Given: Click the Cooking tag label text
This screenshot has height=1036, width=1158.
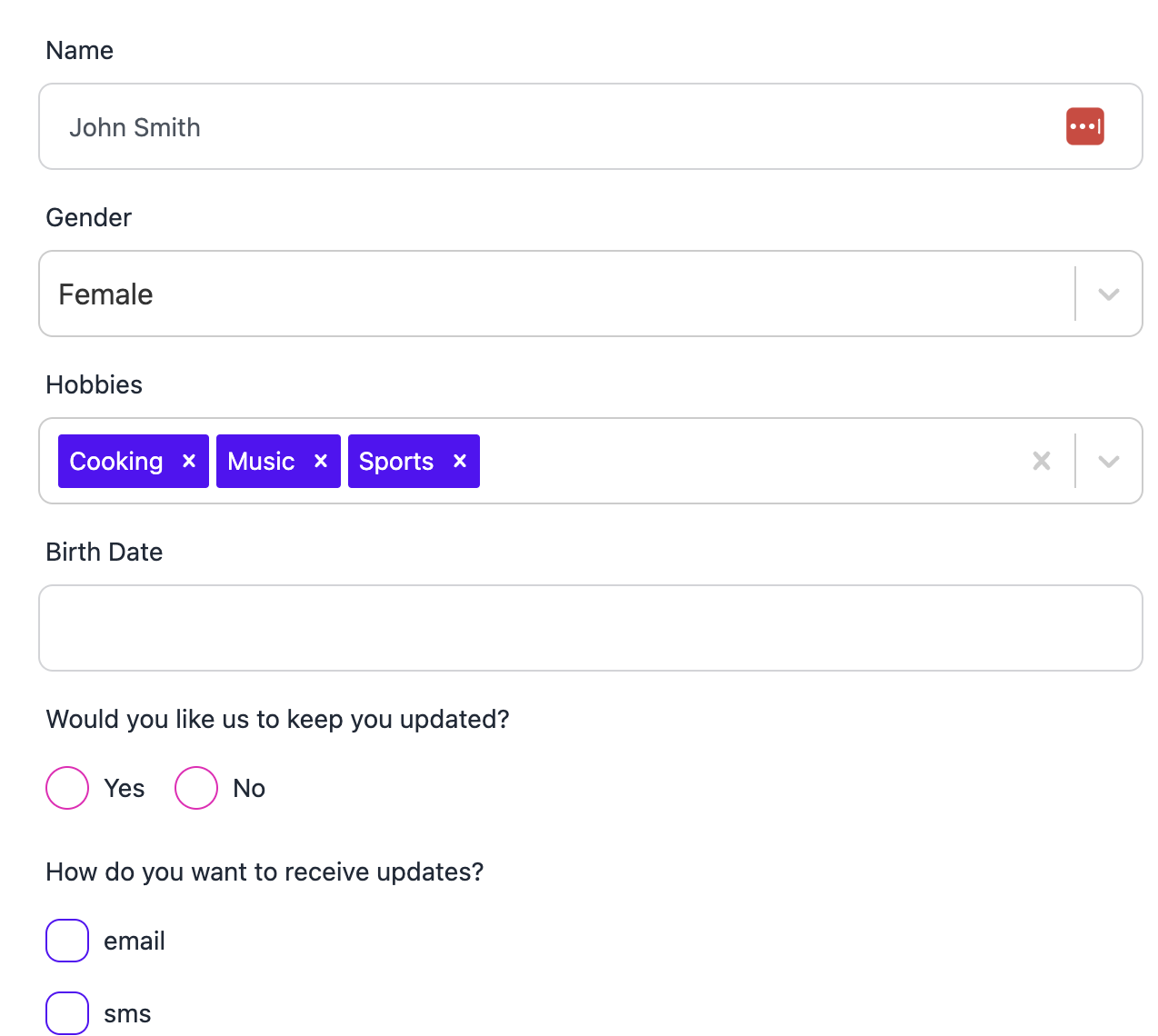Looking at the screenshot, I should 116,462.
